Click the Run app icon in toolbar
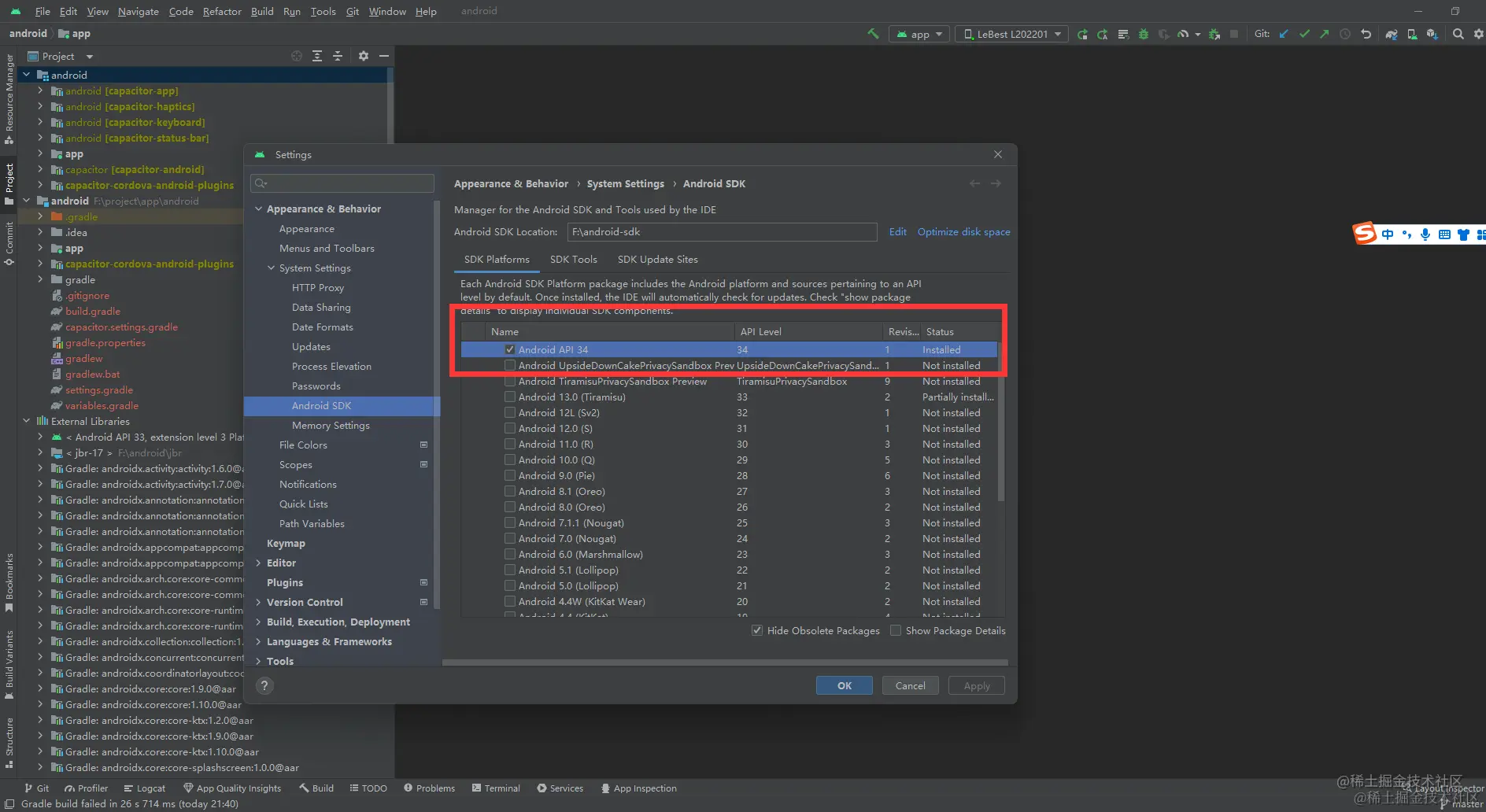The height and width of the screenshot is (812, 1486). tap(1082, 34)
